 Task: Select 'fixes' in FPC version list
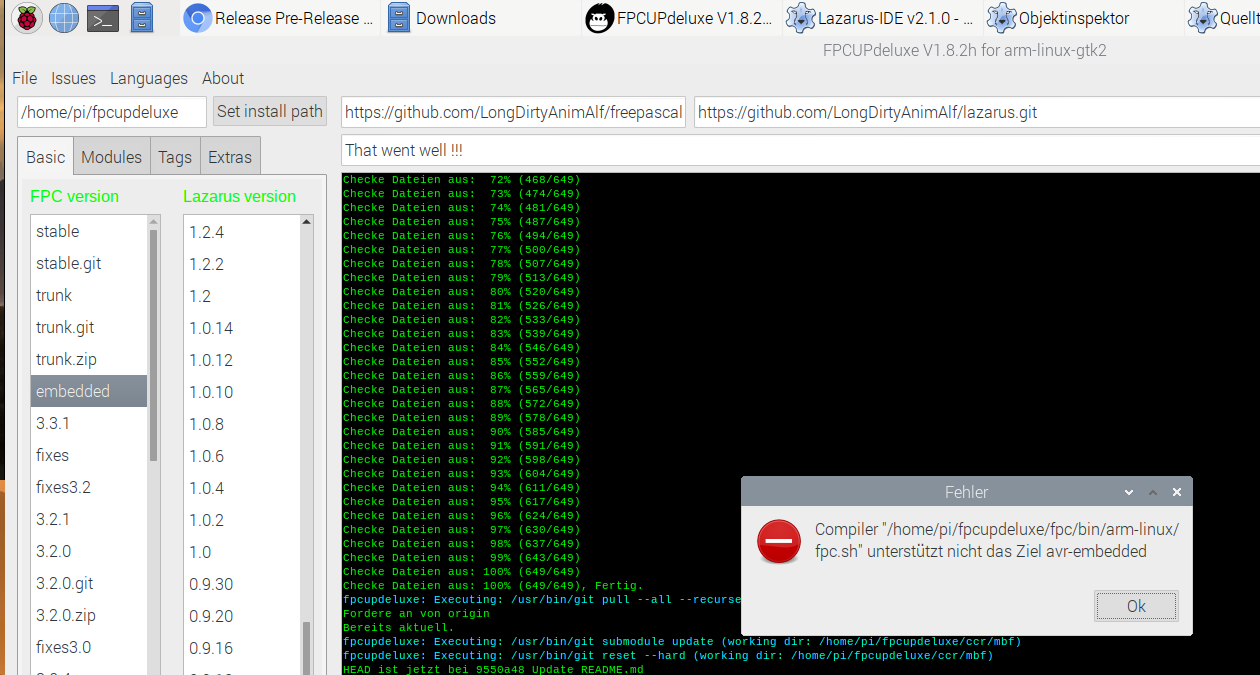(89, 455)
